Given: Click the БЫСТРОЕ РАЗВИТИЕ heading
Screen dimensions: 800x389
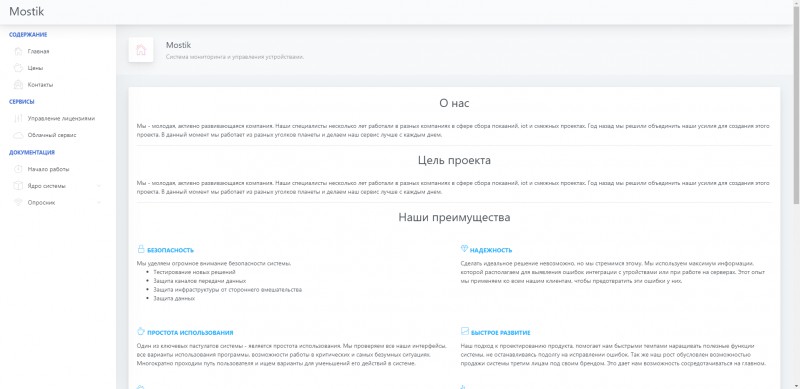Looking at the screenshot, I should [x=501, y=333].
